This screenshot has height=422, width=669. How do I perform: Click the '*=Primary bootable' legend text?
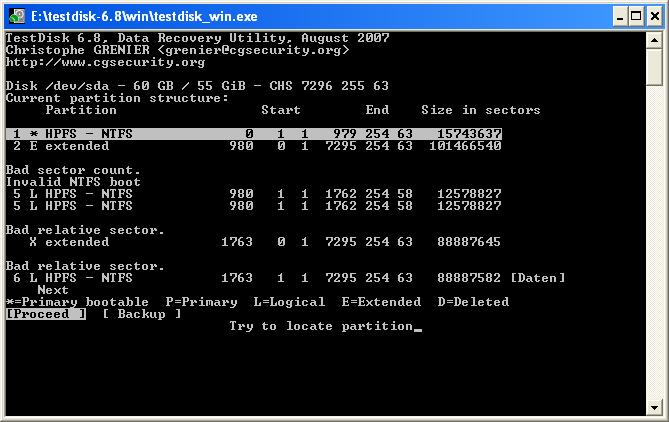[x=77, y=302]
